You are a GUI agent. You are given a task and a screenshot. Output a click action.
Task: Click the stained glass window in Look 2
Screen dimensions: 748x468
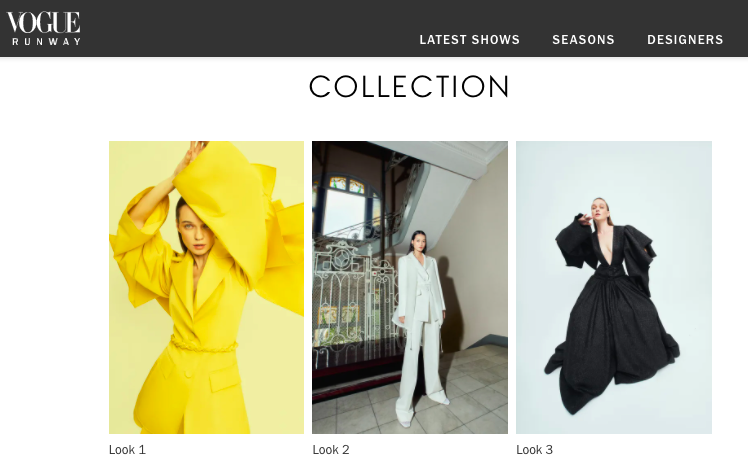pos(347,184)
